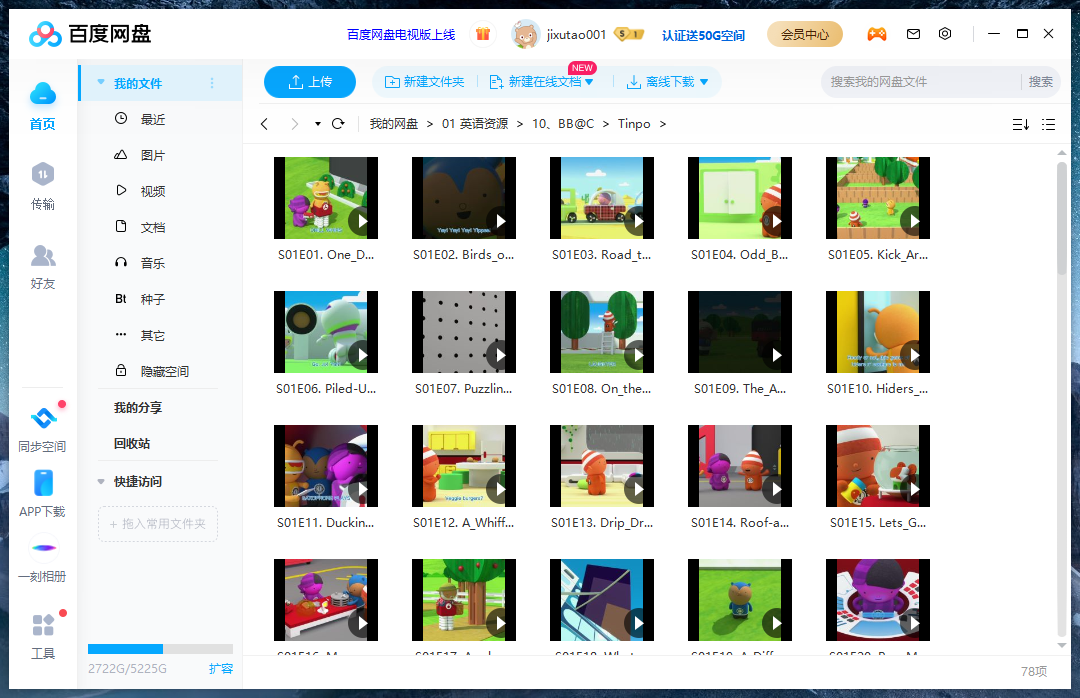Open the game controller icon
1080x698 pixels.
click(x=877, y=34)
